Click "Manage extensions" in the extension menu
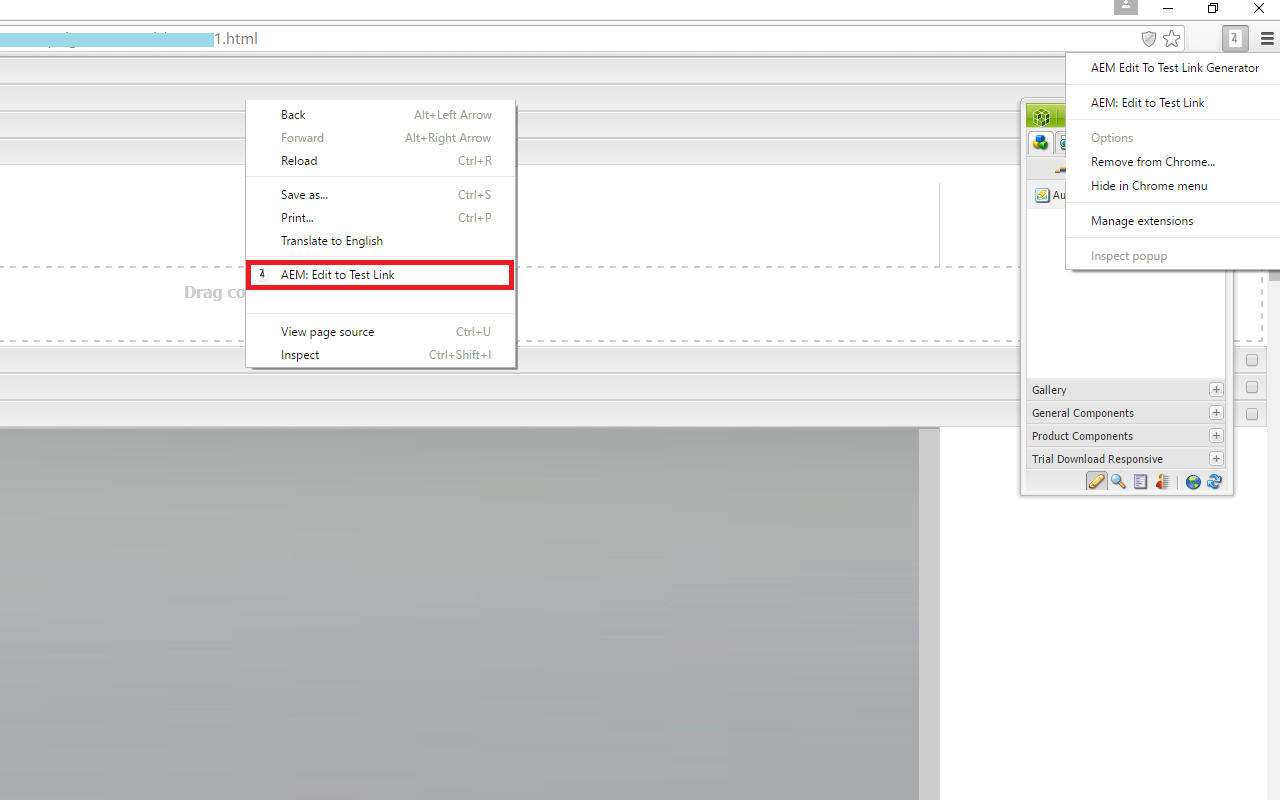Screen dimensions: 1280x800 [x=1142, y=220]
